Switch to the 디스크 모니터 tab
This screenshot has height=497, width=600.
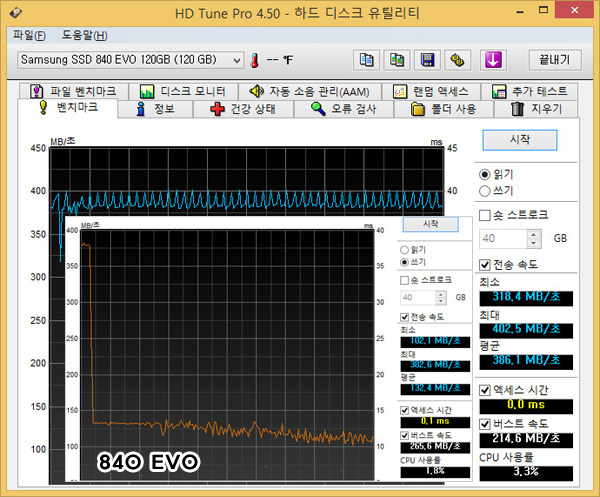click(x=183, y=91)
